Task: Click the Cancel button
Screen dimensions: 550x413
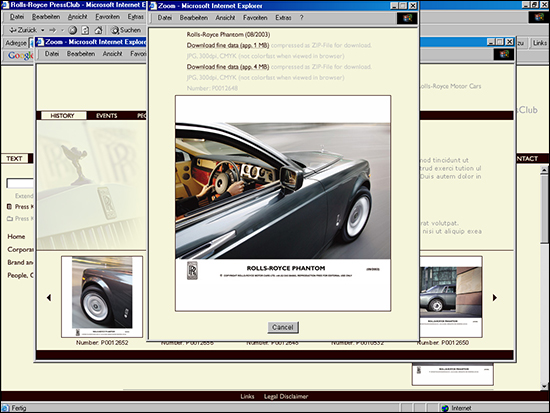Action: 283,327
